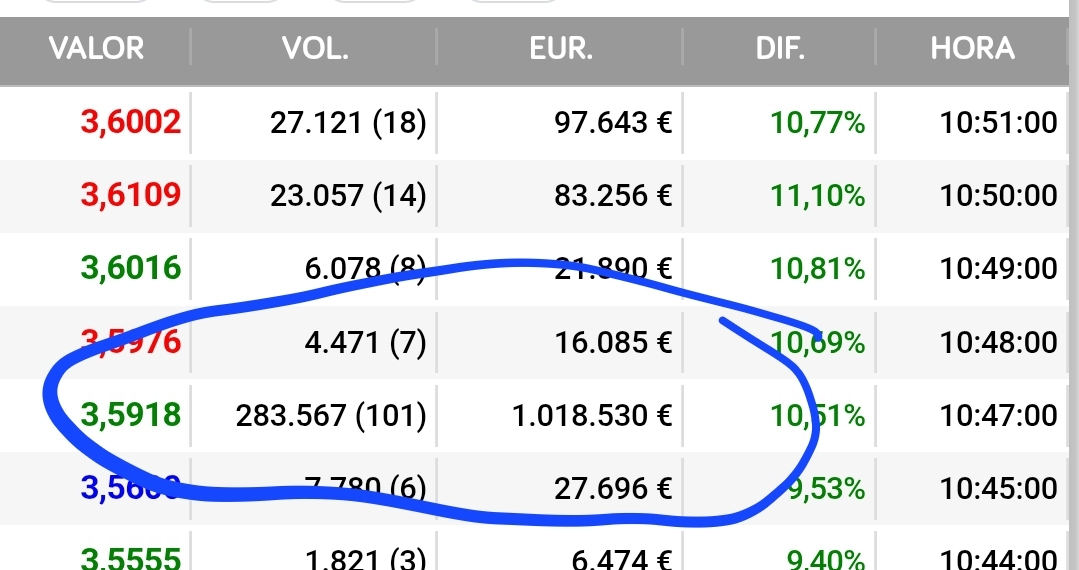Viewport: 1079px width, 570px height.
Task: Select the 10:44:00 trade row
Action: coord(534,549)
